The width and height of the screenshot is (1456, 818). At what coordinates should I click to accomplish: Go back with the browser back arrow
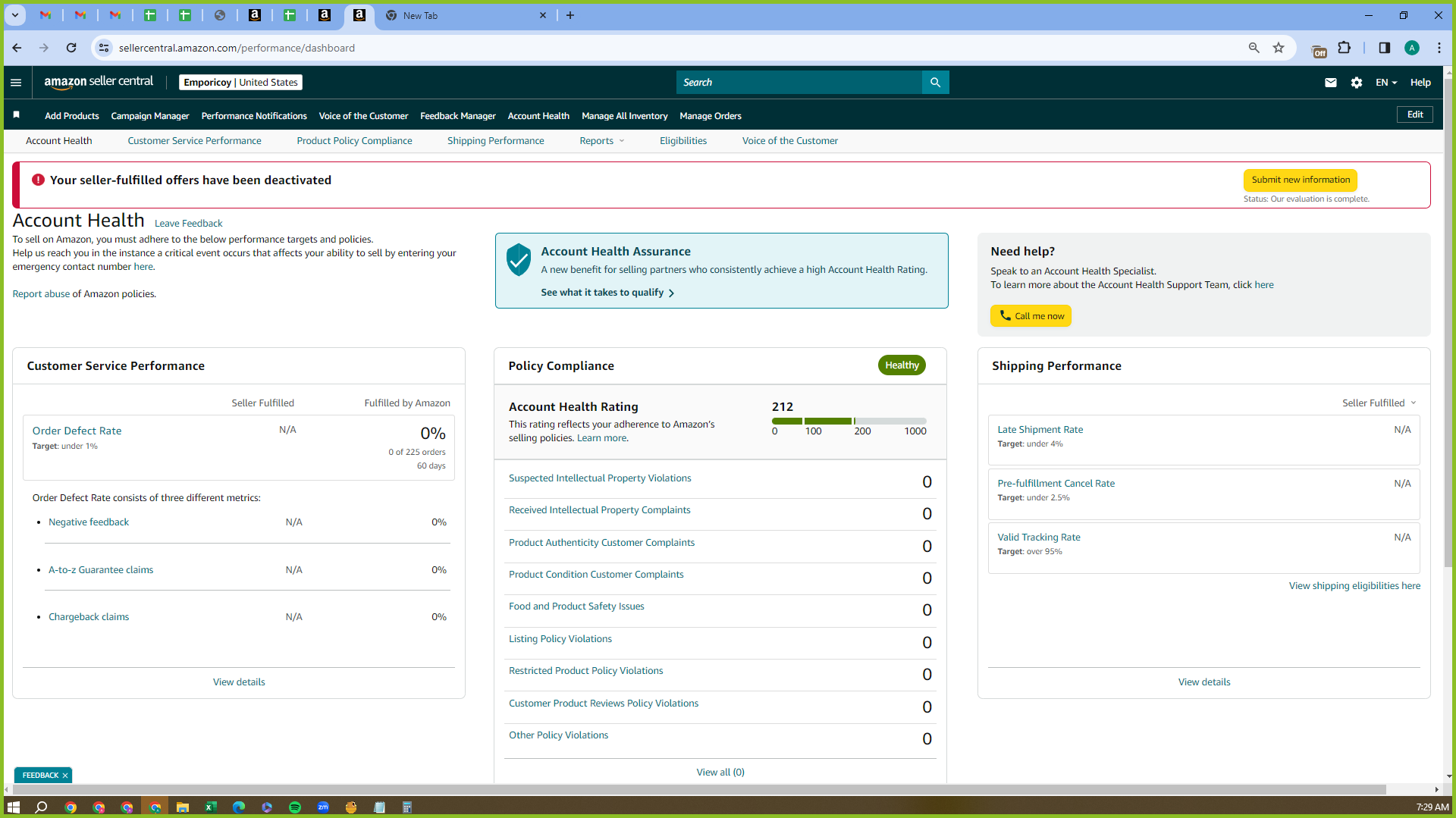(x=17, y=48)
